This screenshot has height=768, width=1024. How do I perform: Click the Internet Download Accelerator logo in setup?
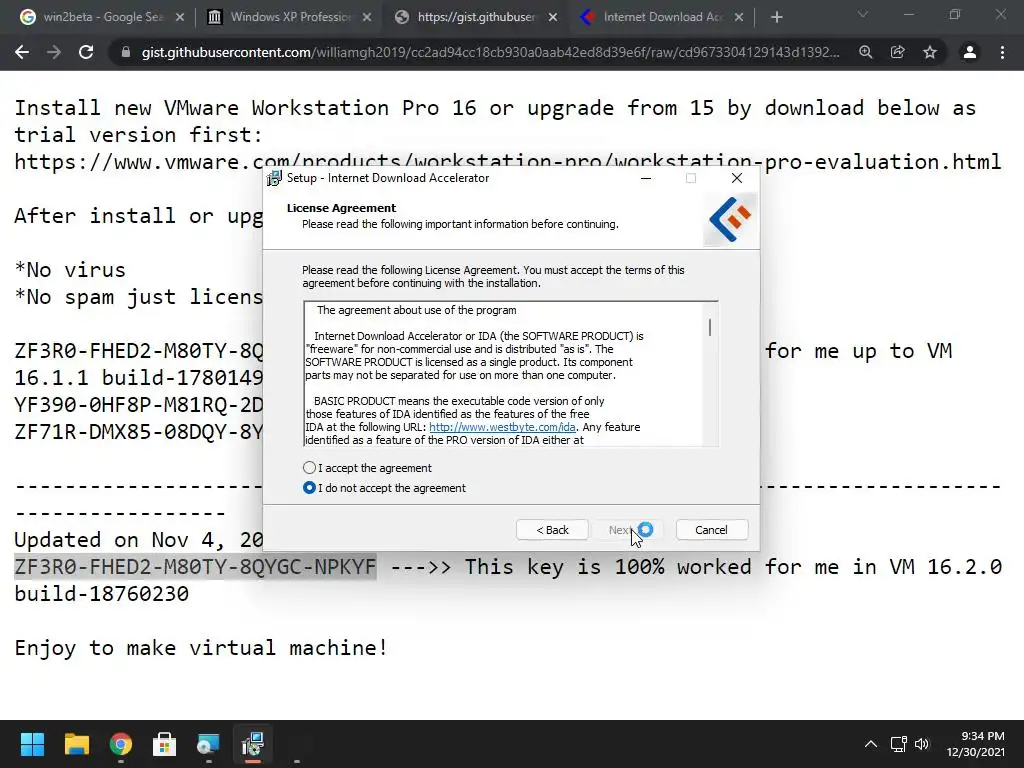point(730,219)
